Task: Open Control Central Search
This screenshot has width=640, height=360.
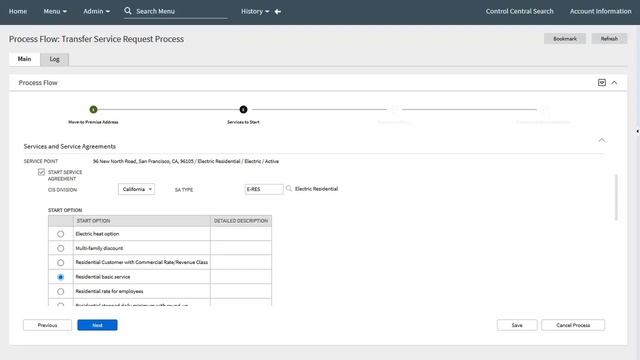Action: click(520, 11)
